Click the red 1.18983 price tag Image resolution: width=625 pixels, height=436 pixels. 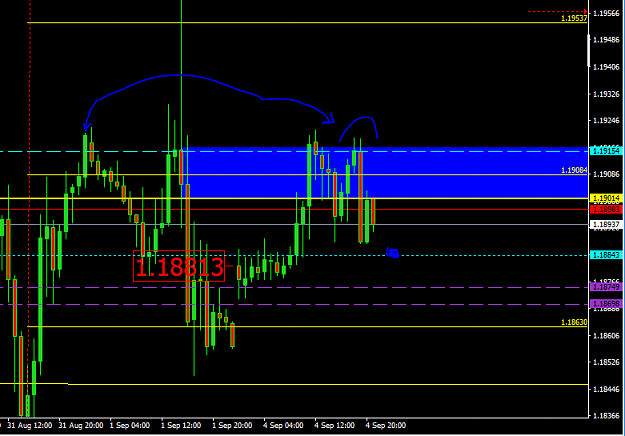tap(606, 209)
